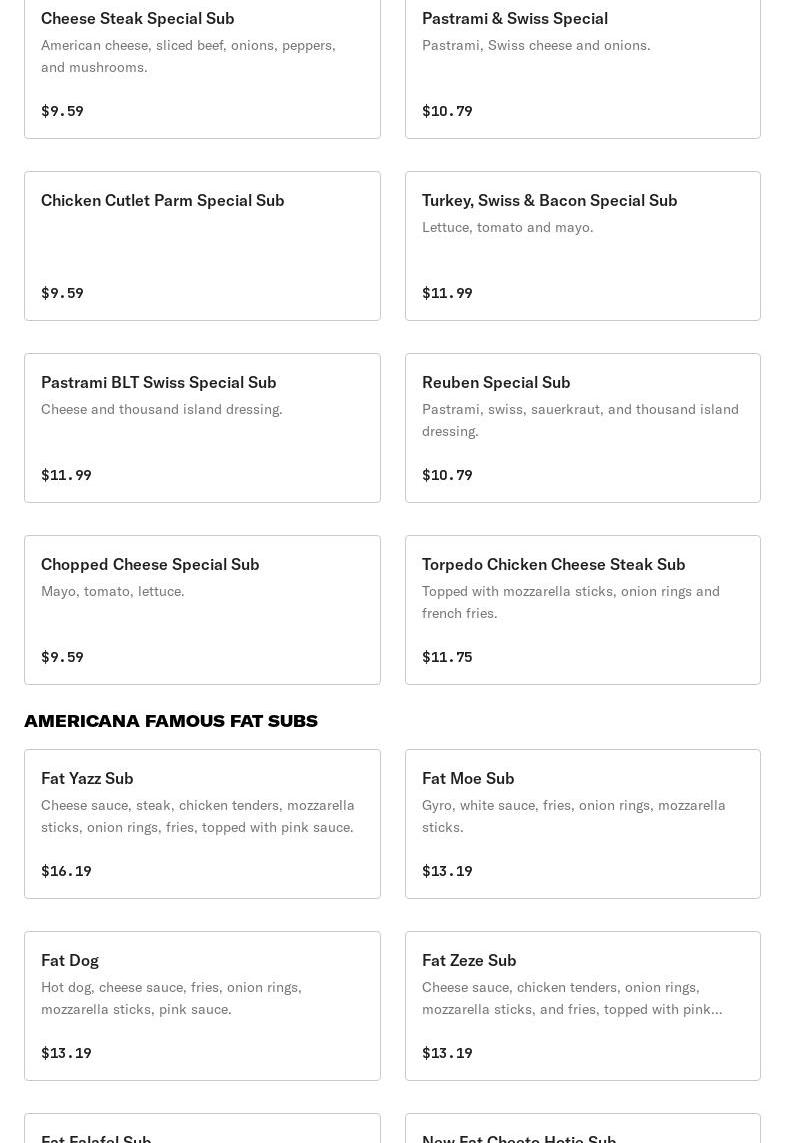Choose the Pastrami BLT Swiss Special Sub
The image size is (785, 1143).
tap(202, 427)
